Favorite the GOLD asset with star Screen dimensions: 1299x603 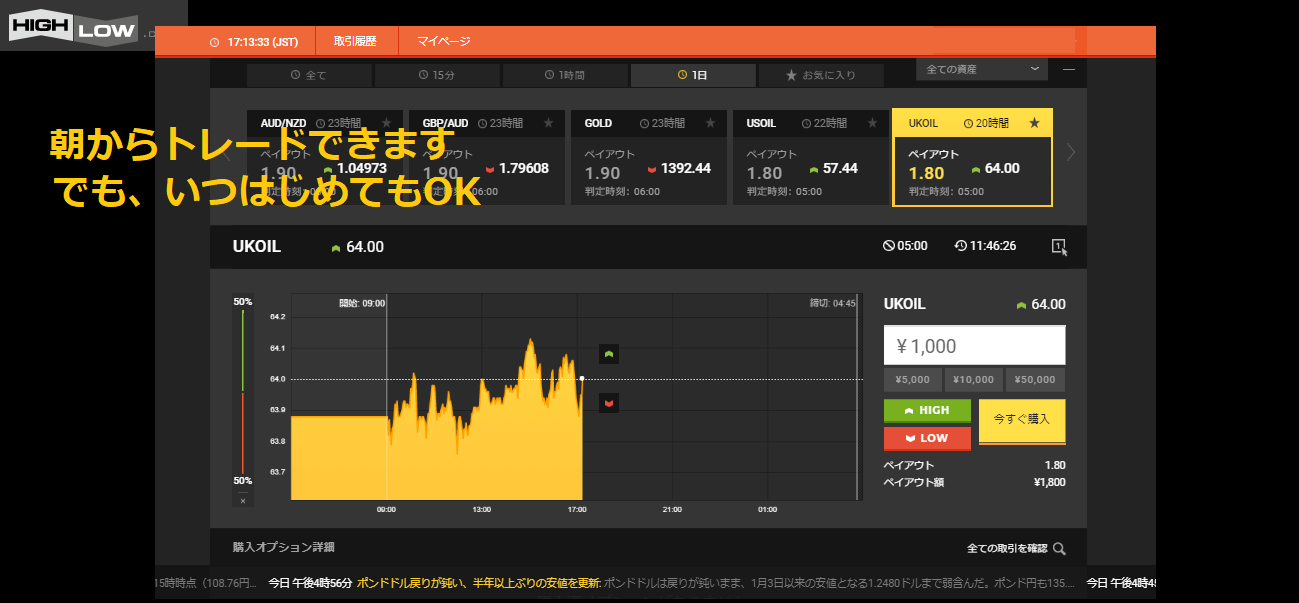tap(710, 123)
